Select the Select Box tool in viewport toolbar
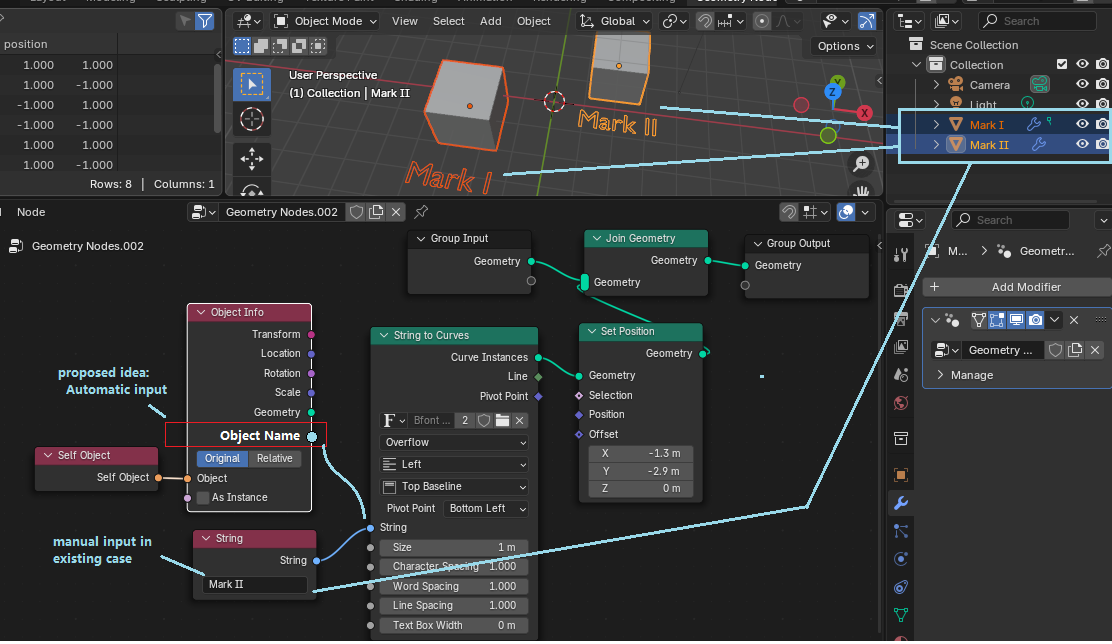This screenshot has height=644, width=1112. [251, 84]
